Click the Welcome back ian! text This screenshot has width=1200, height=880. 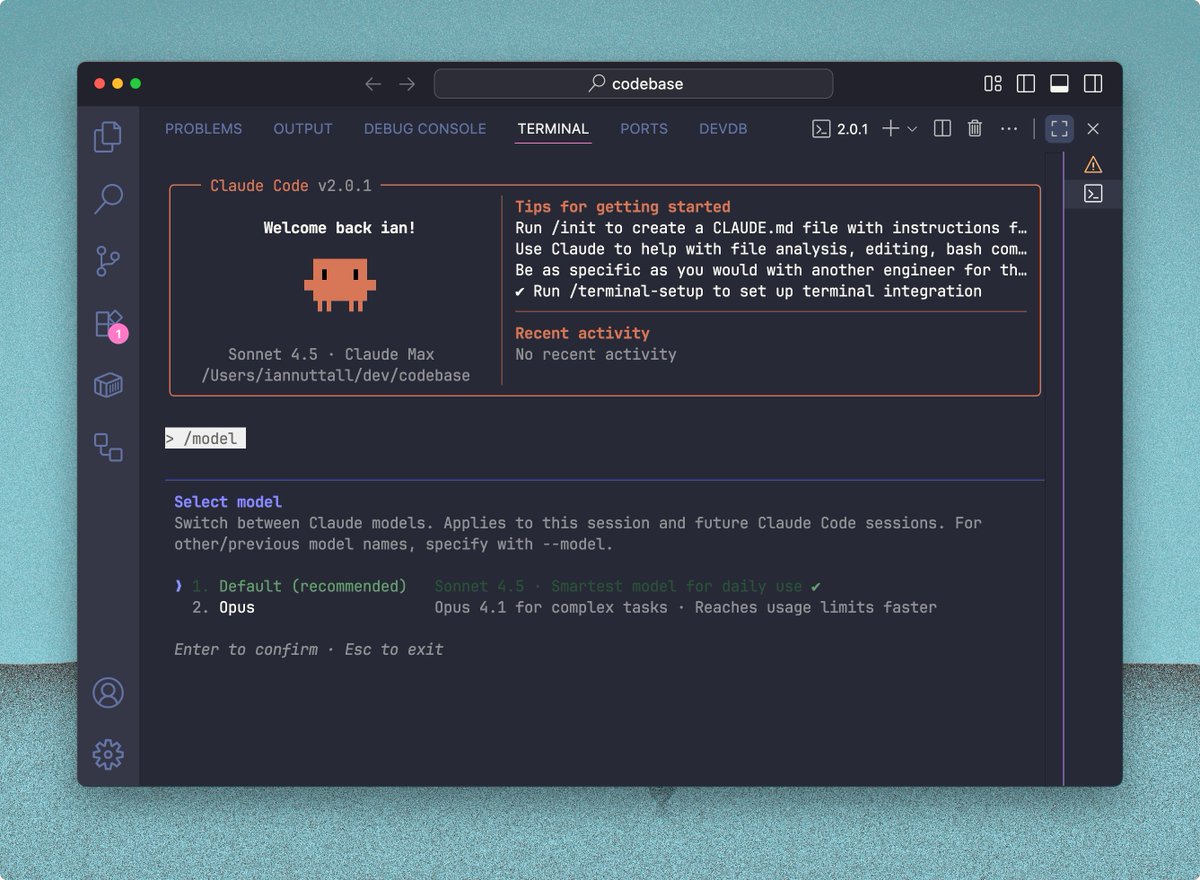(340, 228)
